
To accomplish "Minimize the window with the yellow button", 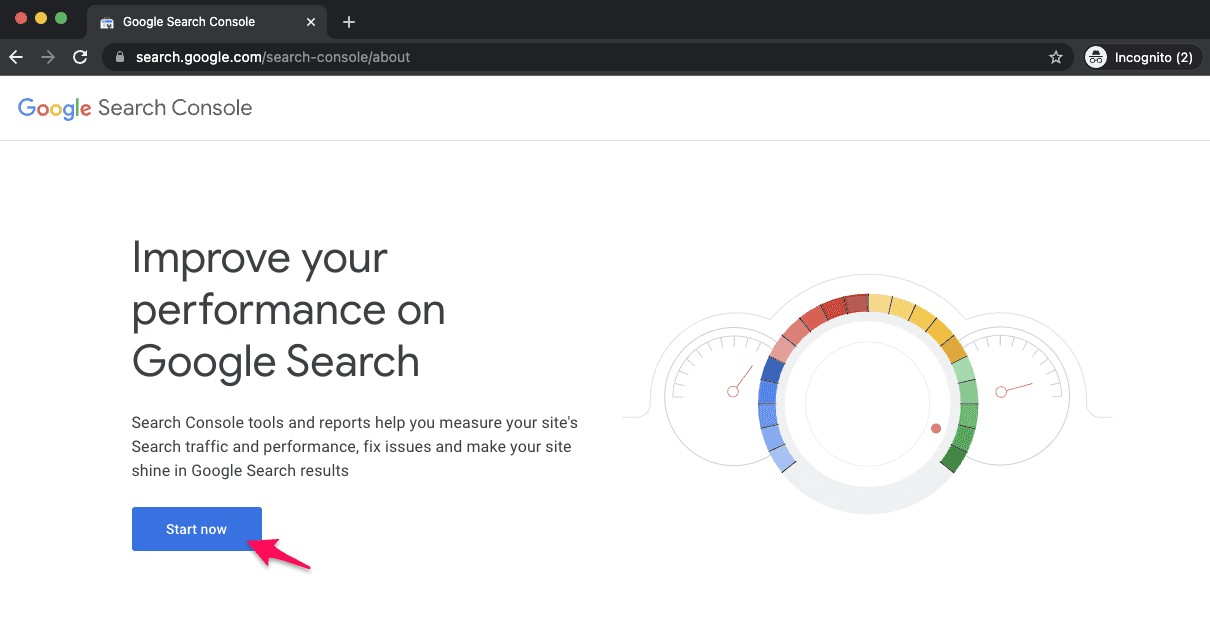I will click(x=41, y=18).
